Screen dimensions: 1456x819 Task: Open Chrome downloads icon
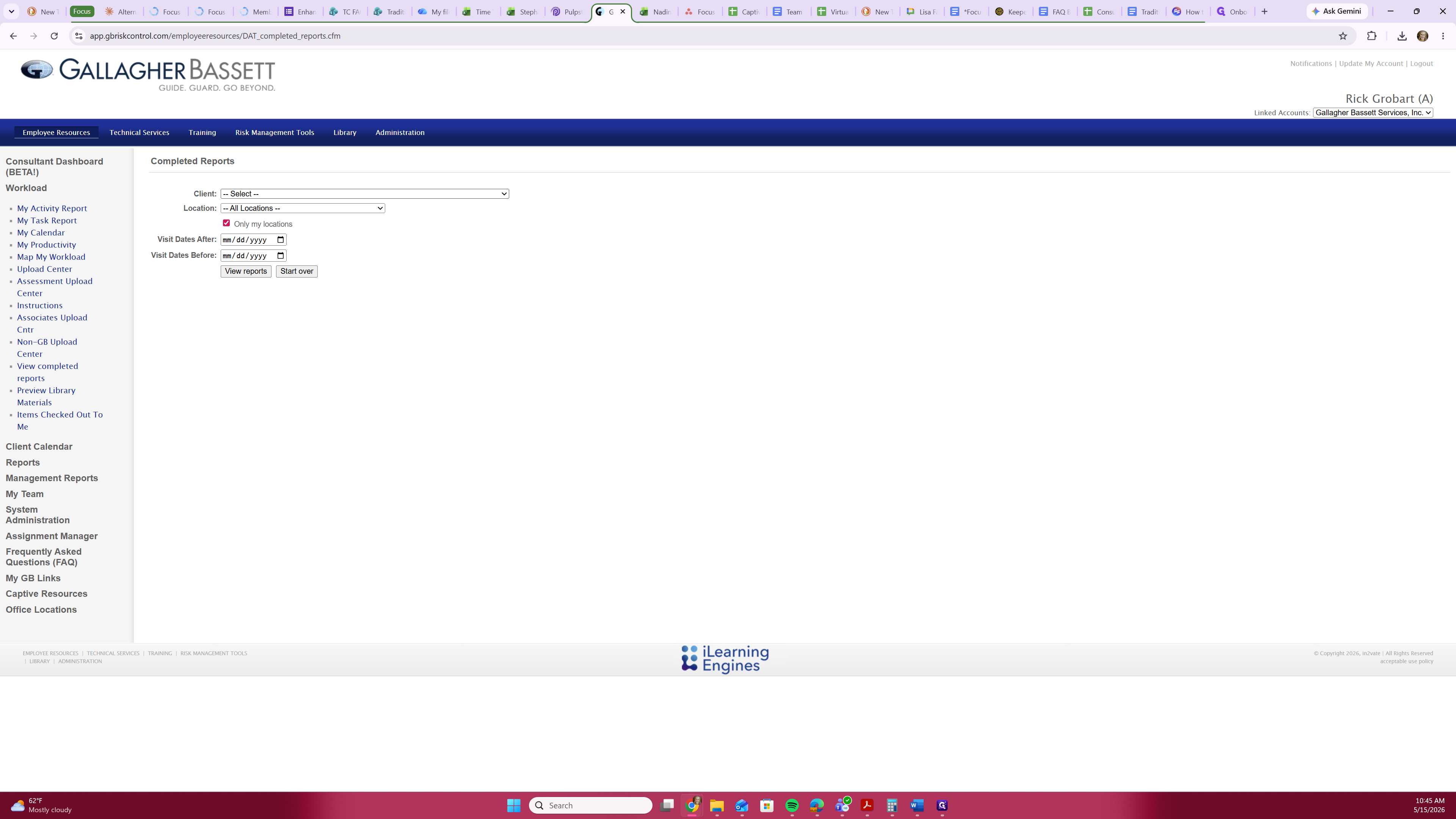[x=1402, y=36]
